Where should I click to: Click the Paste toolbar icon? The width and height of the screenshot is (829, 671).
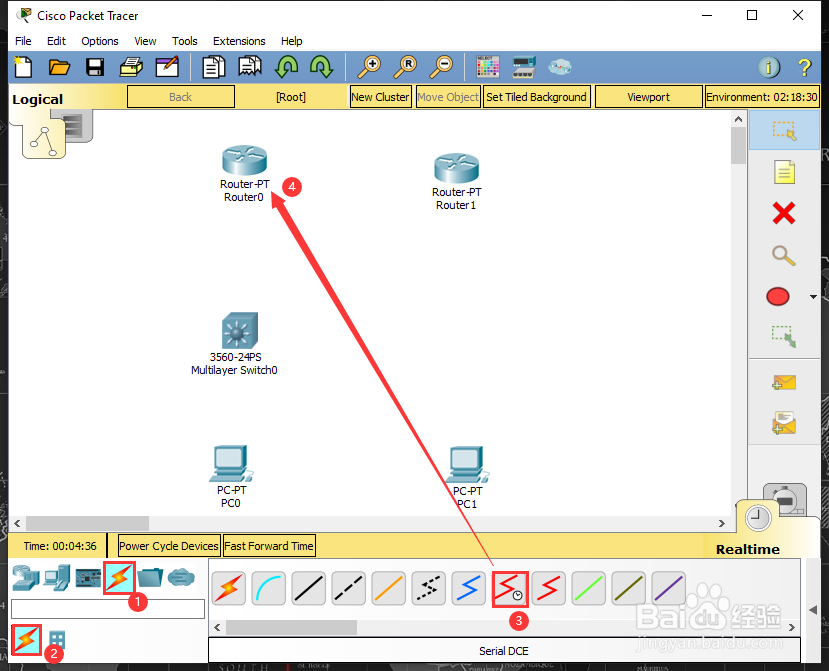tap(250, 67)
